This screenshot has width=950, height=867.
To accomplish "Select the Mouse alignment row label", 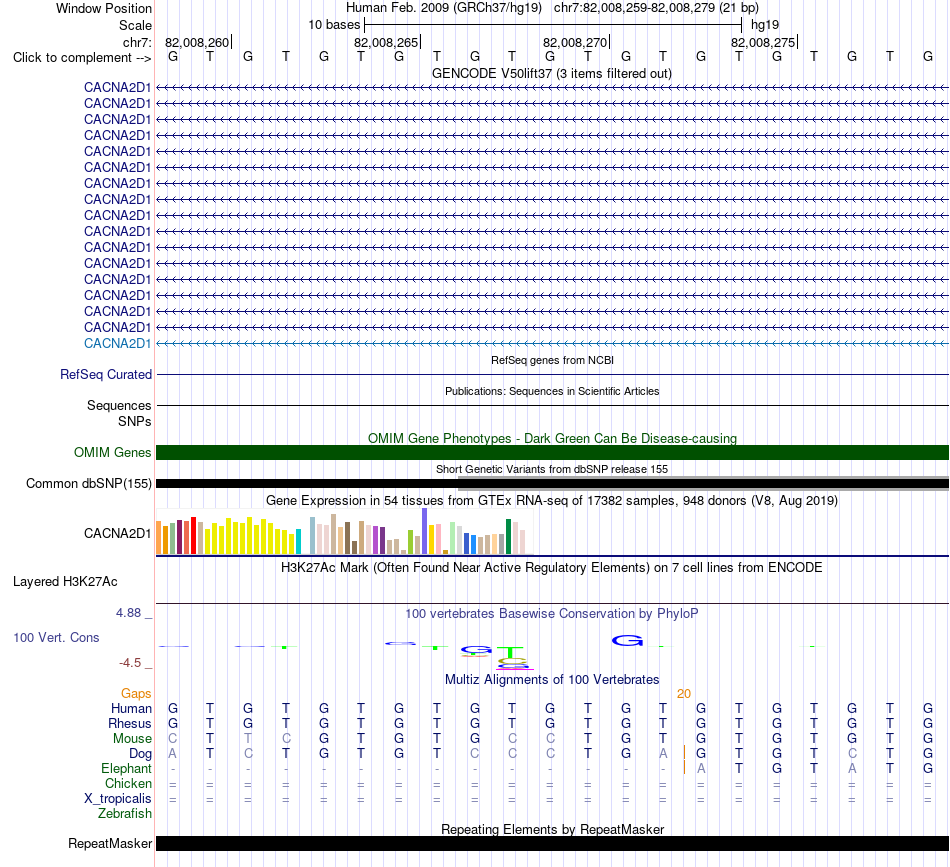I will 132,739.
